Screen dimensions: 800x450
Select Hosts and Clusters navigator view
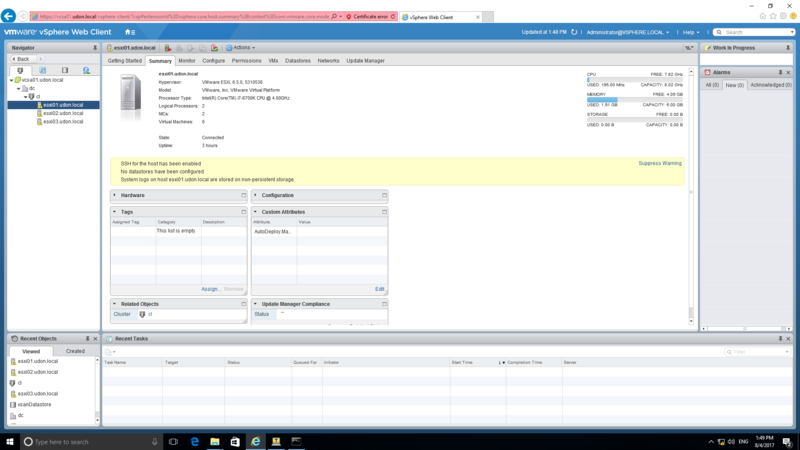20,70
